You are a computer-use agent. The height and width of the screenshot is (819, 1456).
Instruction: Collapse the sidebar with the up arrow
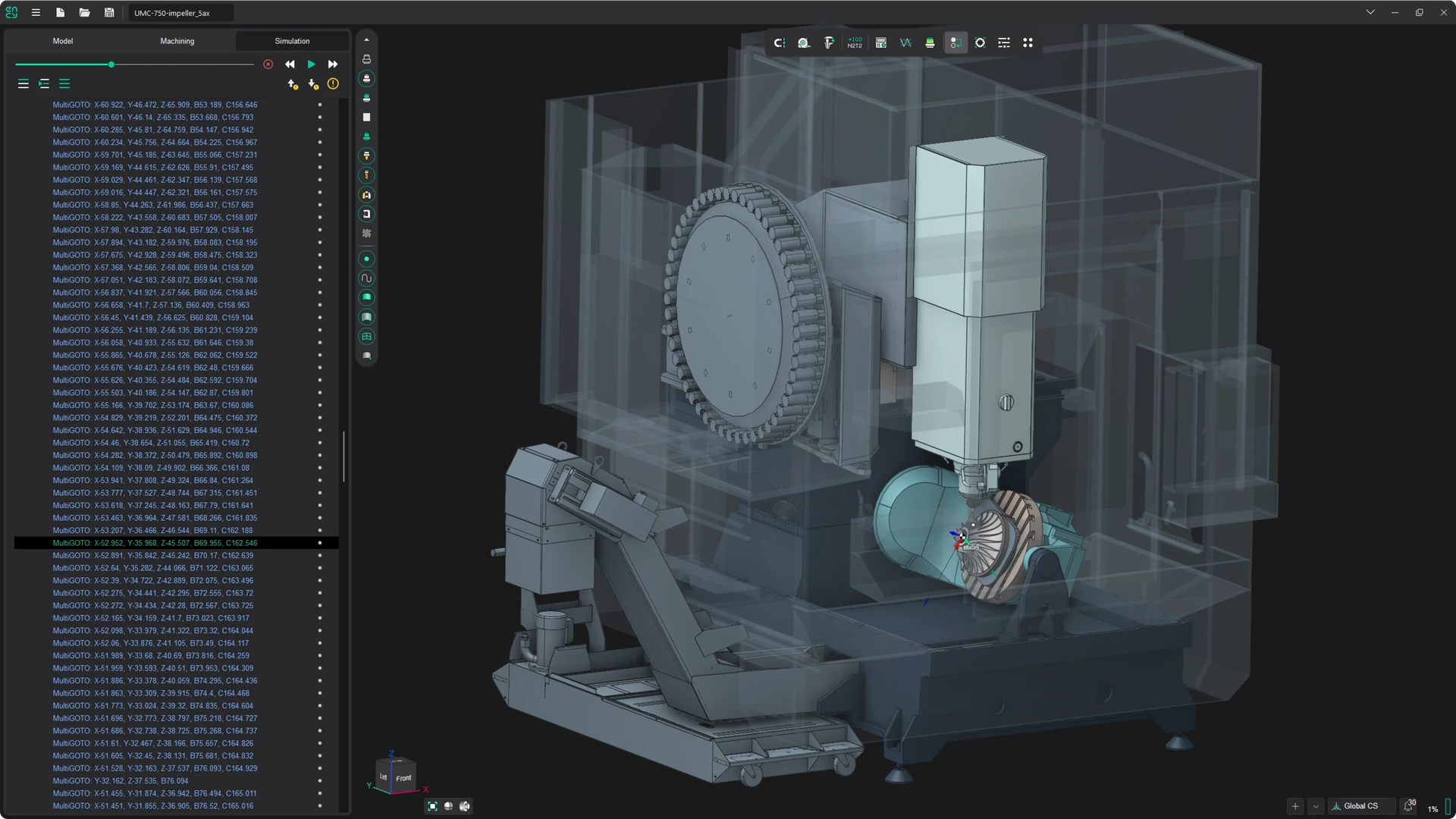coord(366,39)
